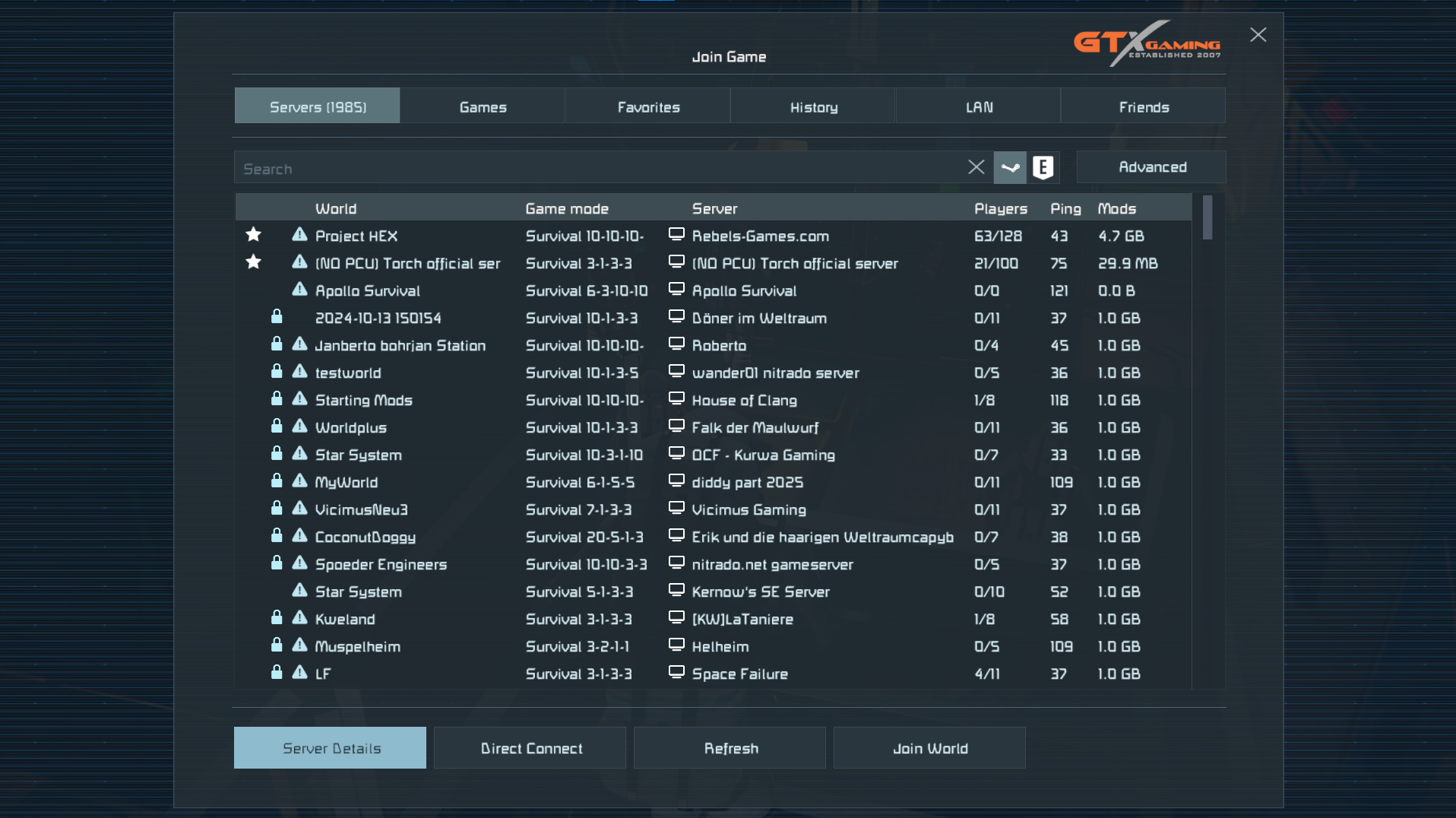This screenshot has width=1456, height=818.
Task: Click the star next to Torch official server
Action: pos(254,262)
